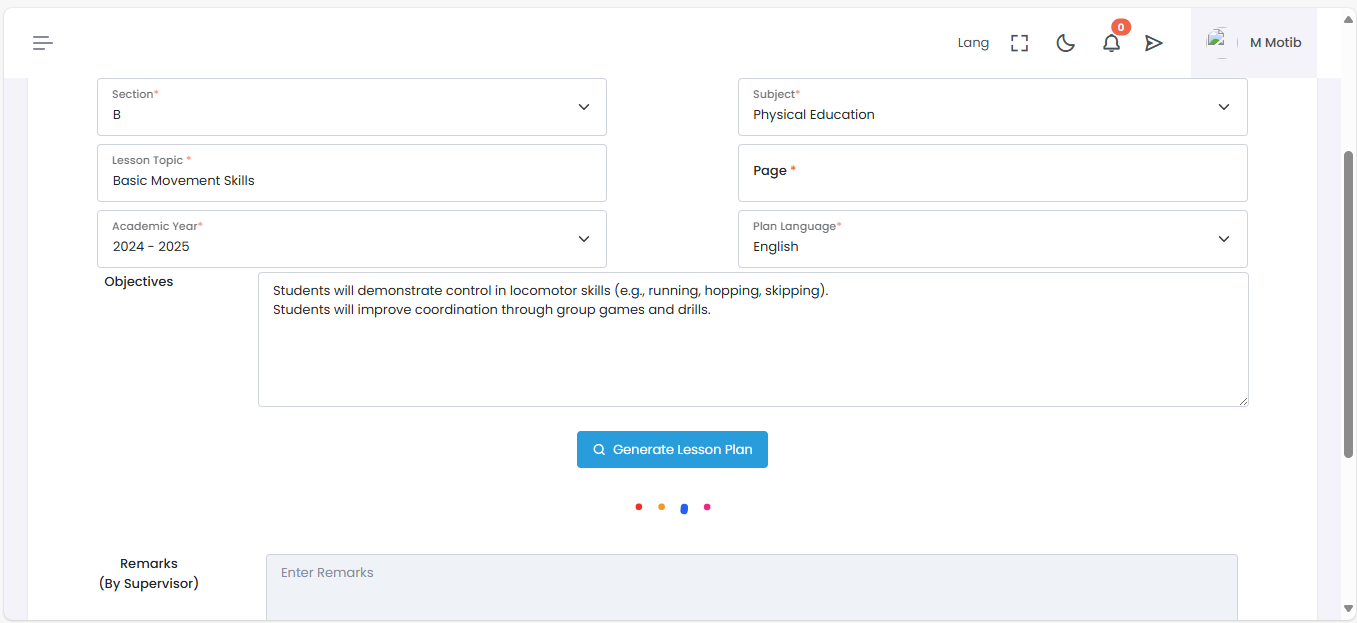The height and width of the screenshot is (623, 1357).
Task: Click the scrollbar up arrow
Action: point(1348,20)
